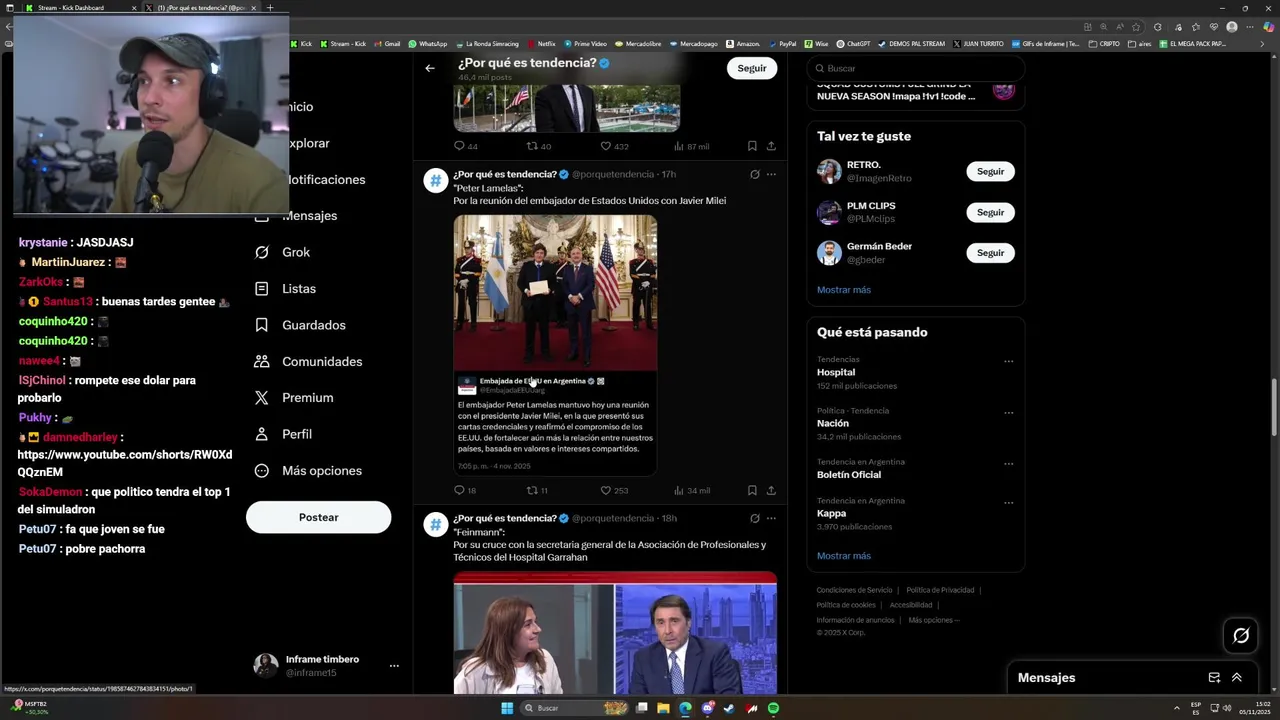Open the Milei and ambassador photo
This screenshot has width=1280, height=720.
tap(555, 292)
